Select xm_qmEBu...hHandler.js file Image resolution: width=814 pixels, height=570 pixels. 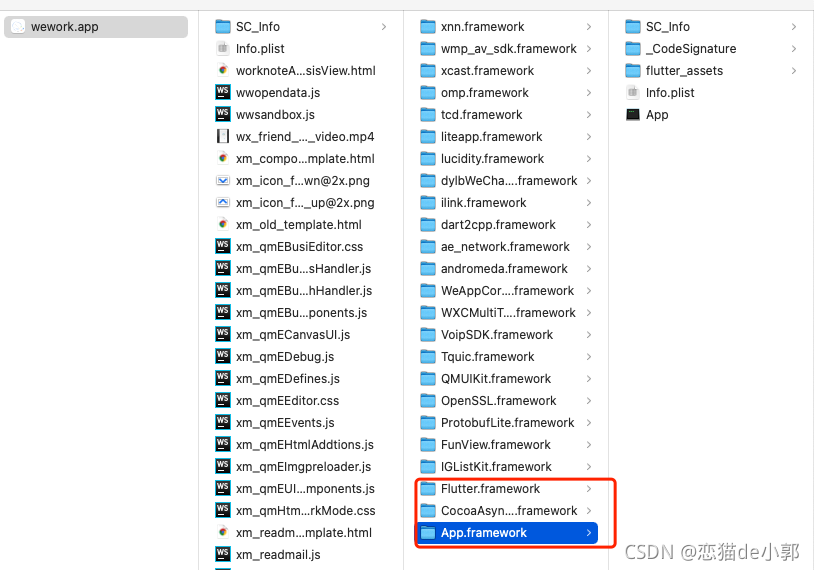click(x=301, y=291)
